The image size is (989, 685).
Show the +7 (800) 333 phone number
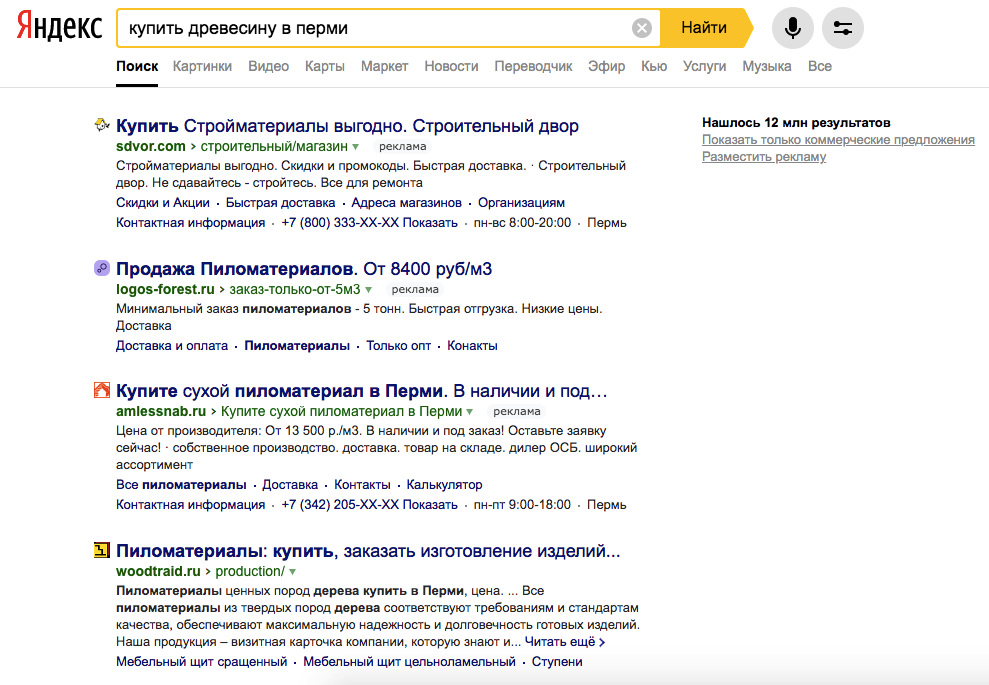point(369,223)
